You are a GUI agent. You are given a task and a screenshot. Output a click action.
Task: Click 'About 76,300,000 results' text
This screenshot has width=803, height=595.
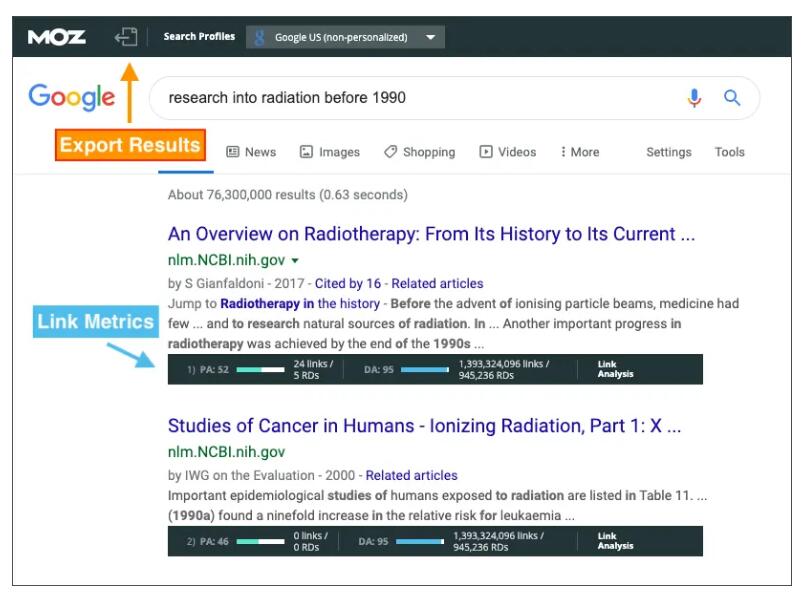241,195
